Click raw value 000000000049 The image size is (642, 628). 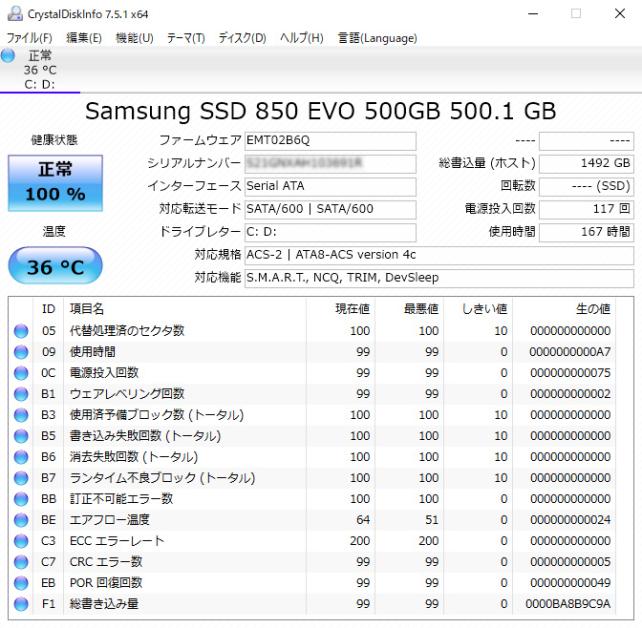click(570, 583)
